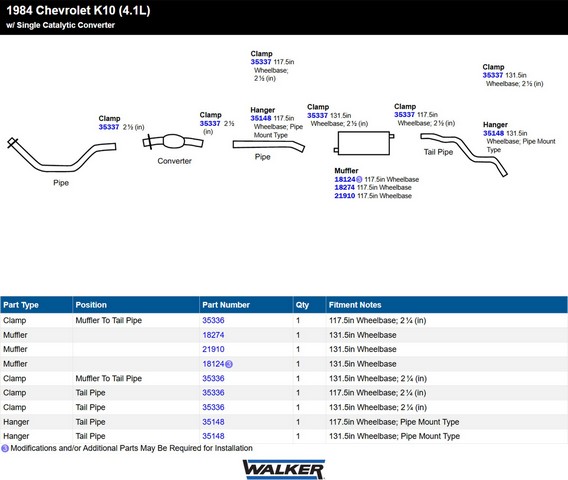Open clamp 35337 link above the converter
This screenshot has height=480, width=568.
pyautogui.click(x=210, y=124)
